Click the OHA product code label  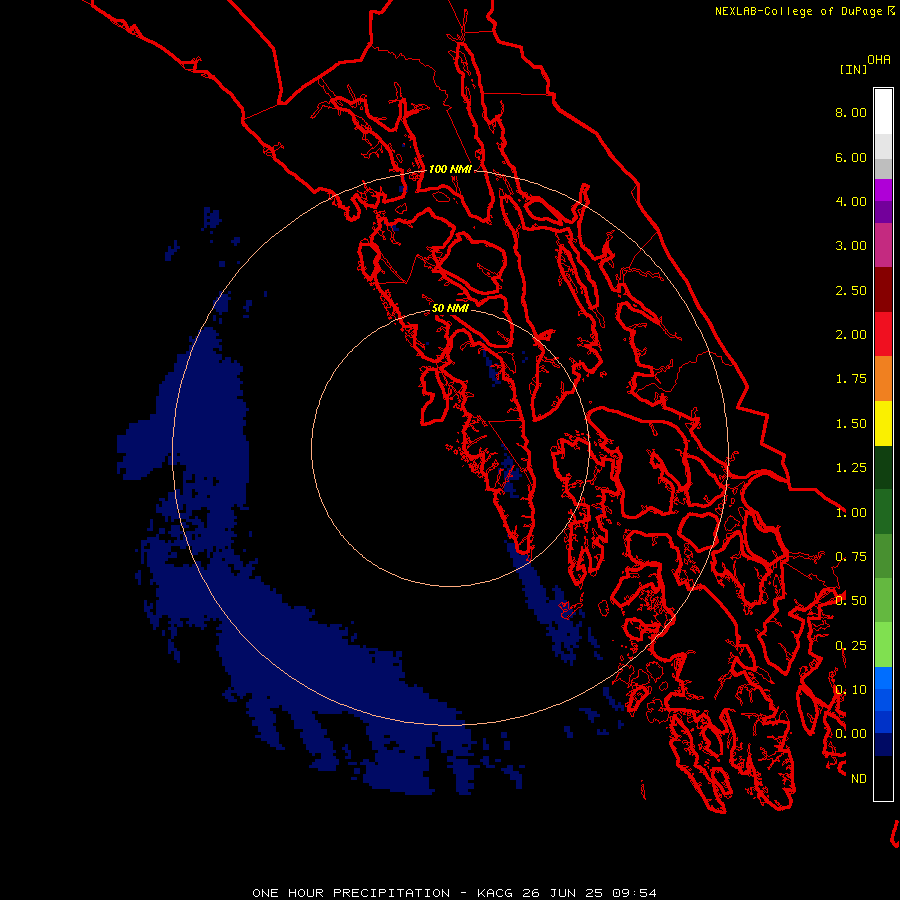pyautogui.click(x=879, y=60)
